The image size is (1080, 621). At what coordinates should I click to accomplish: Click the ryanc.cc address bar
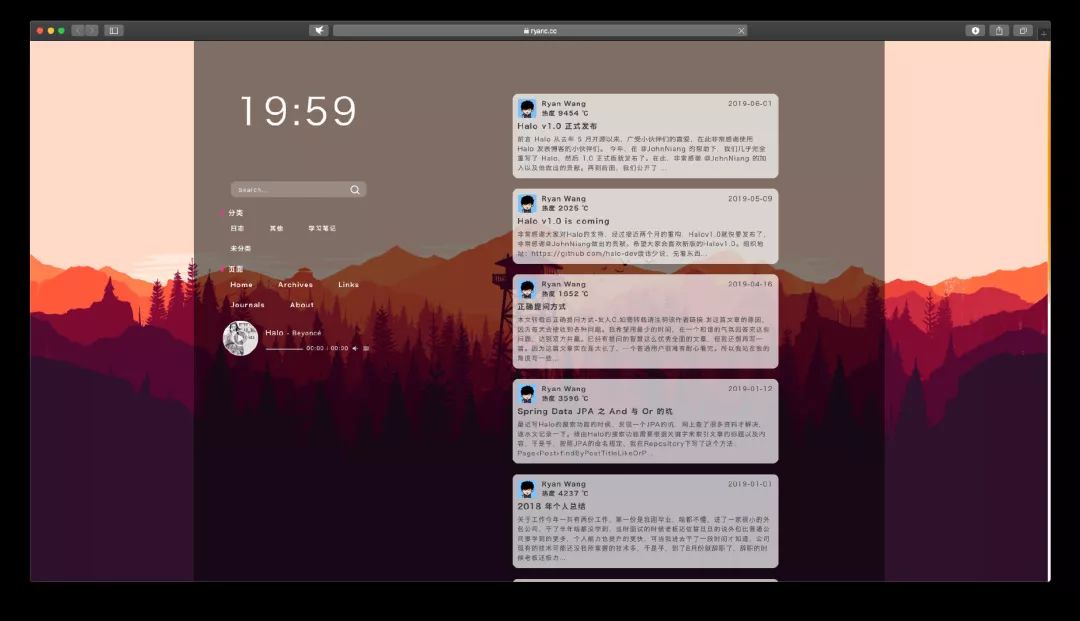pos(540,30)
